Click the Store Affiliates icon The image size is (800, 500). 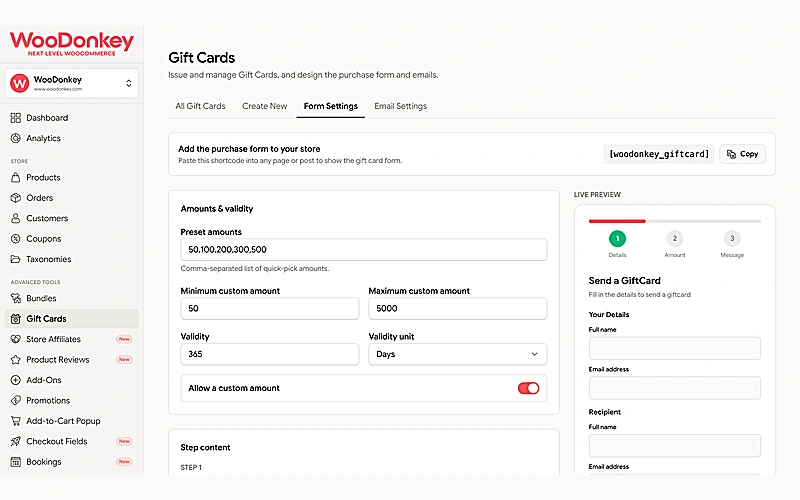point(16,339)
